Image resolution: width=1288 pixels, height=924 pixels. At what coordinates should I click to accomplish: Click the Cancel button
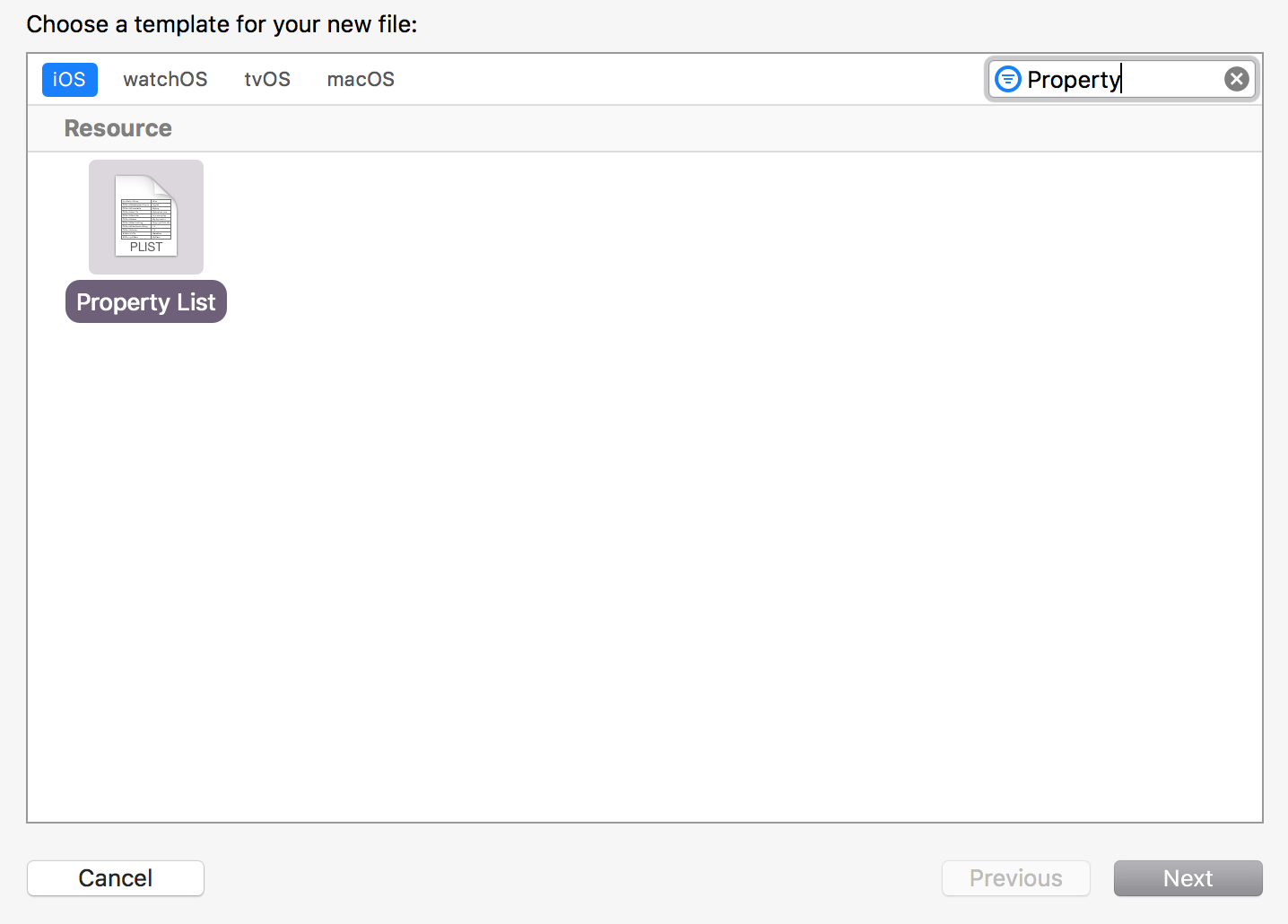(116, 878)
